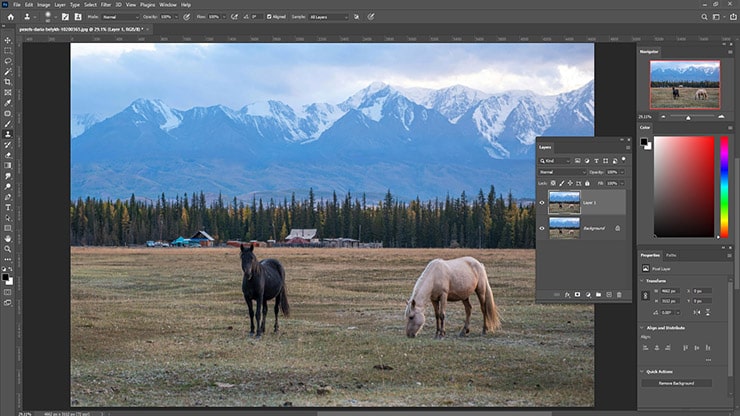Add a layer mask in Layers panel

(x=577, y=295)
